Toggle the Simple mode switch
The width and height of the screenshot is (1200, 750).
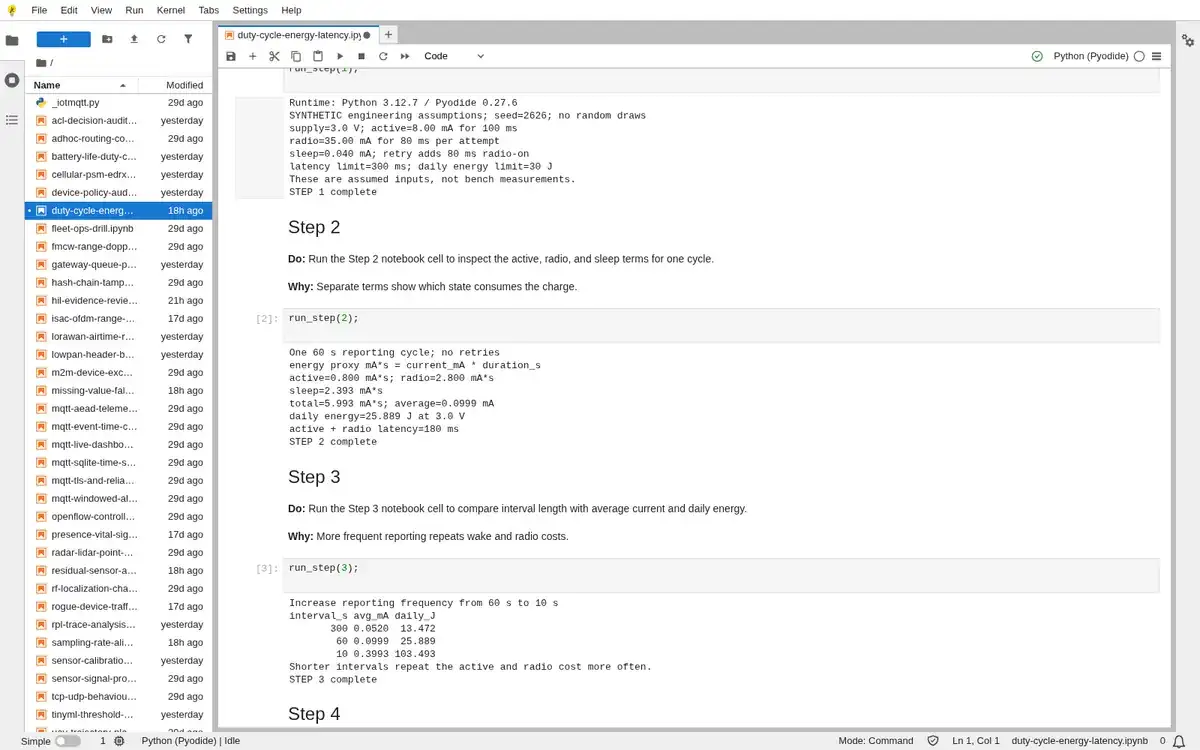(67, 741)
